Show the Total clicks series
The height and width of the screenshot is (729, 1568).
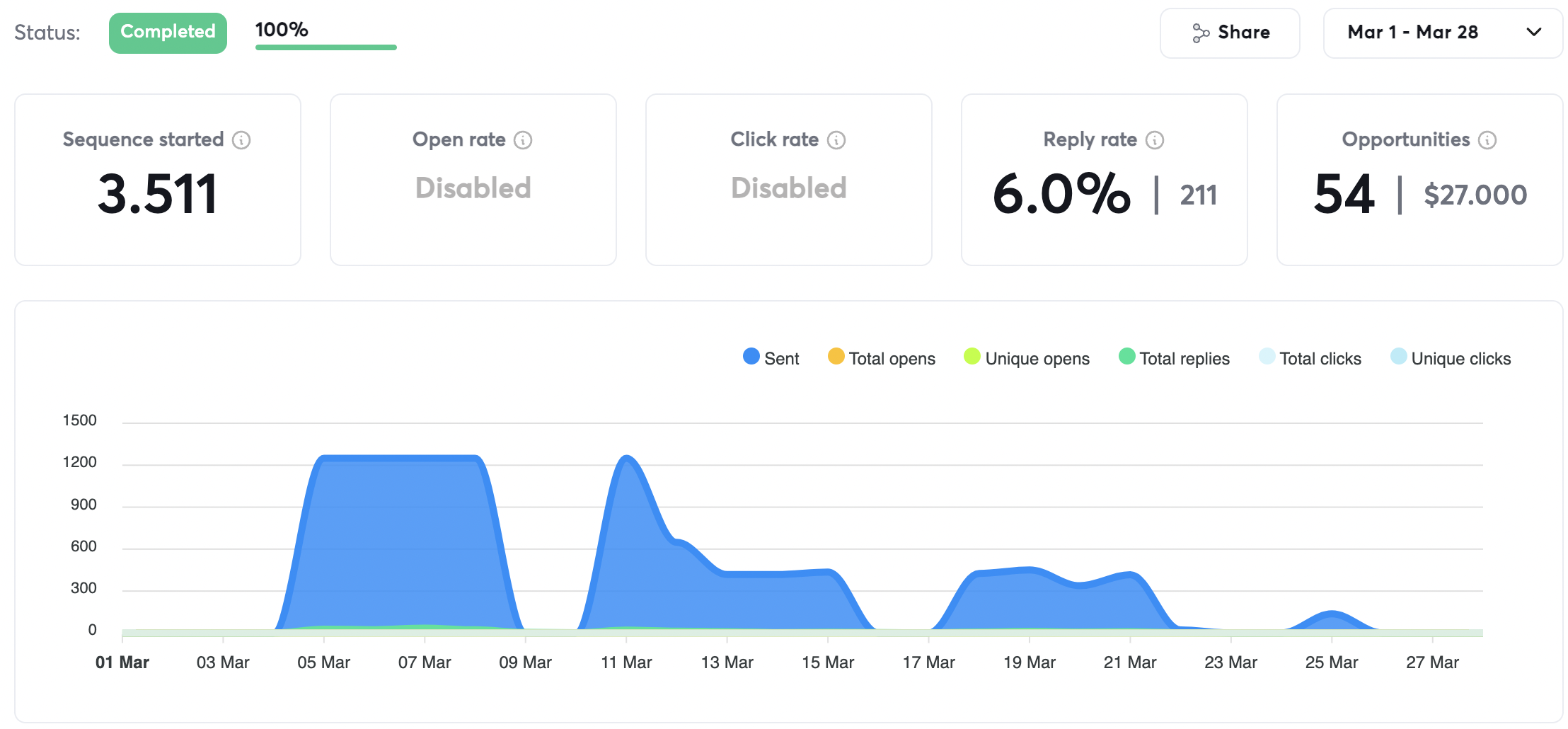(1310, 358)
